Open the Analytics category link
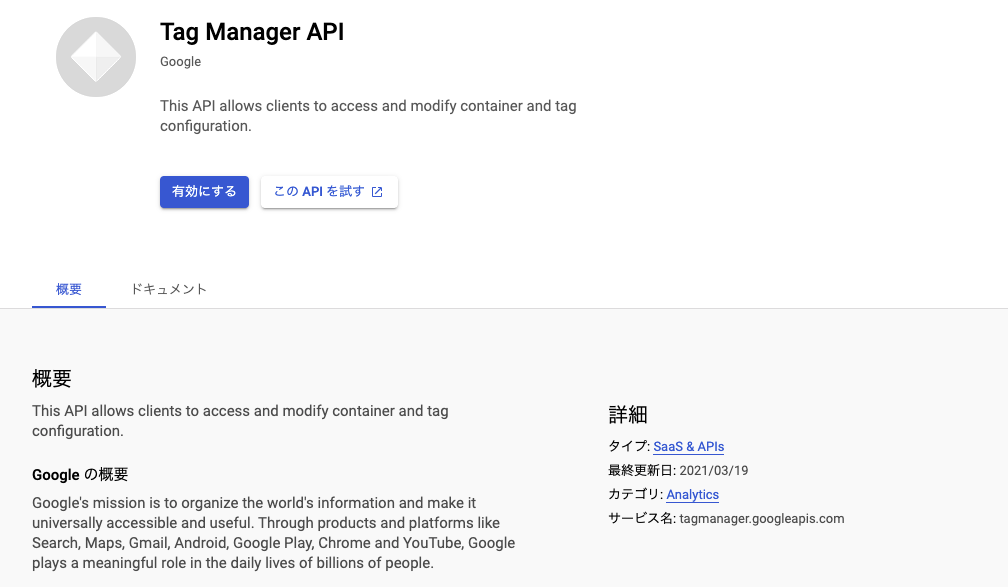Viewport: 1008px width, 587px height. (692, 495)
